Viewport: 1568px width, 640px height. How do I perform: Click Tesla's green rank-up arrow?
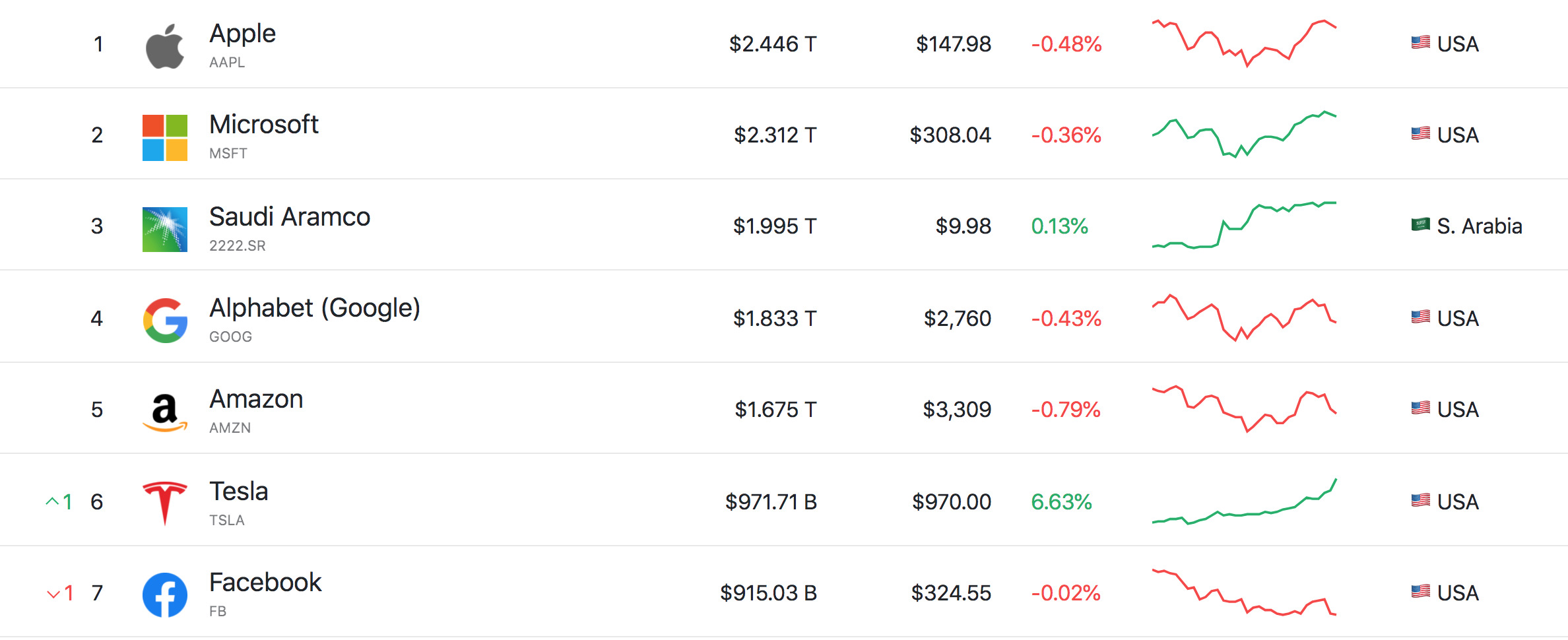coord(52,501)
